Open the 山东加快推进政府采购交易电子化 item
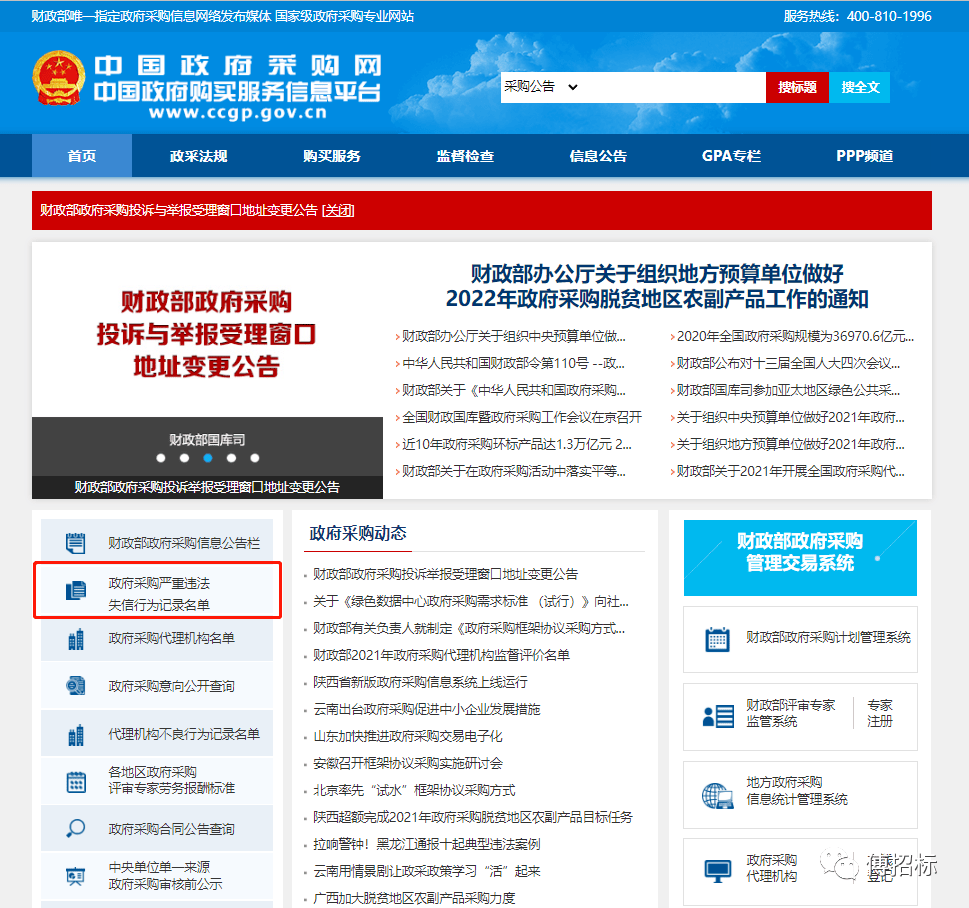The image size is (969, 908). point(408,737)
